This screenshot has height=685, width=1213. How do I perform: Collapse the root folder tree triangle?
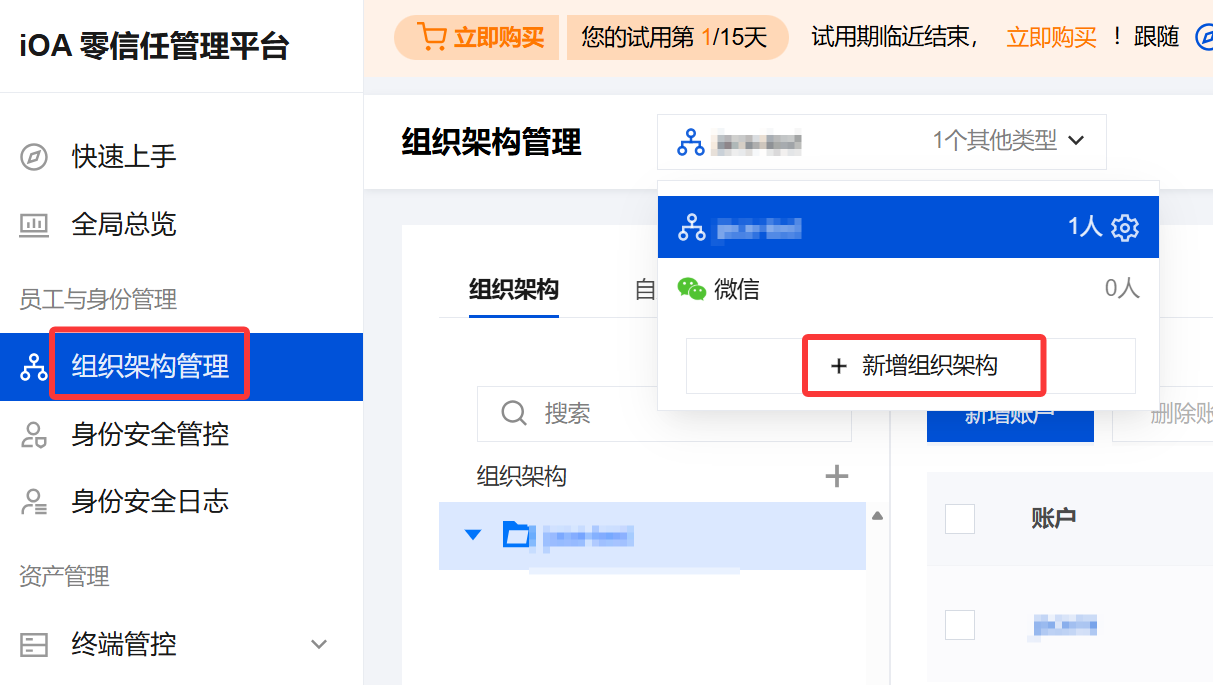(x=473, y=535)
